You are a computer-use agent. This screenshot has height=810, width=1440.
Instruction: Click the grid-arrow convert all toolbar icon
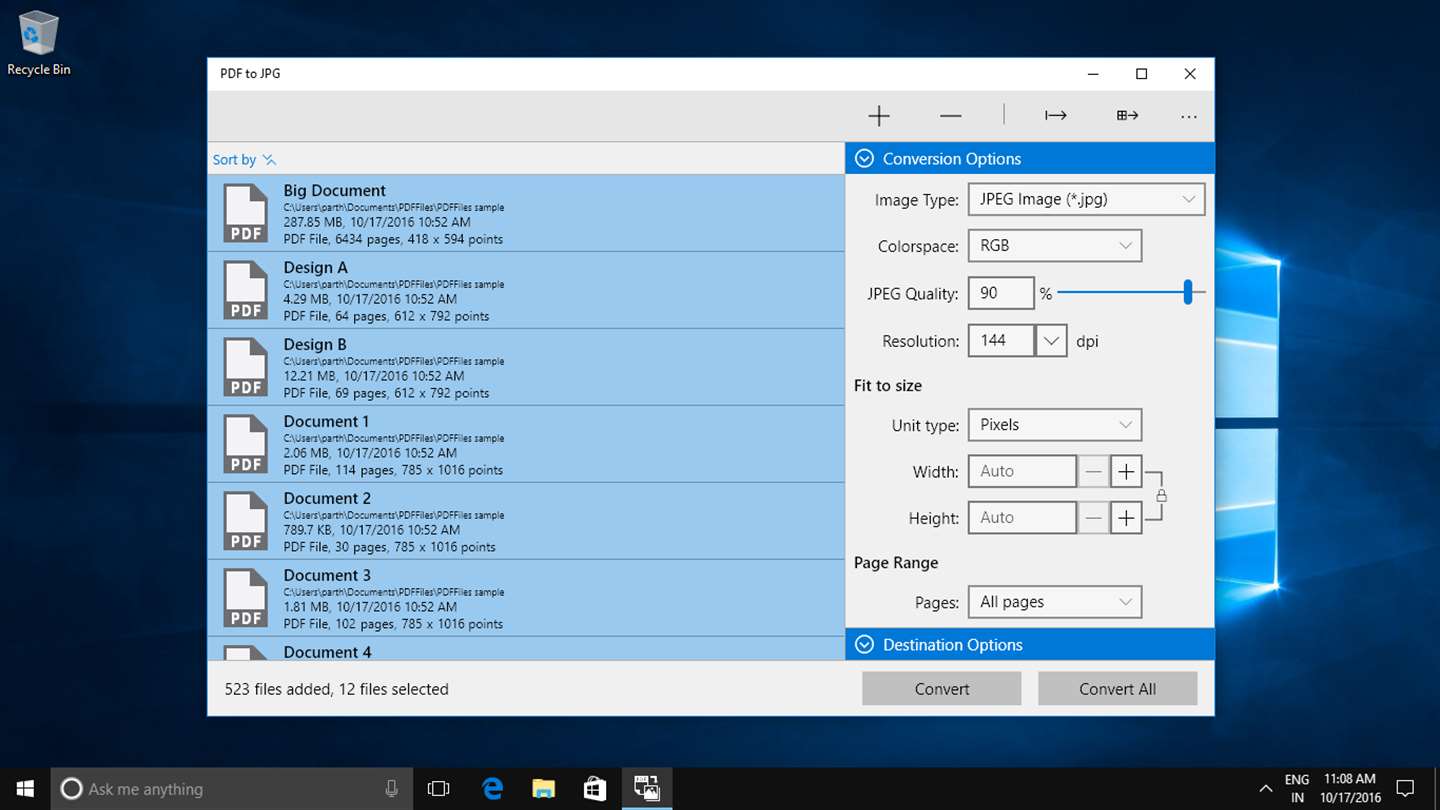click(x=1128, y=116)
